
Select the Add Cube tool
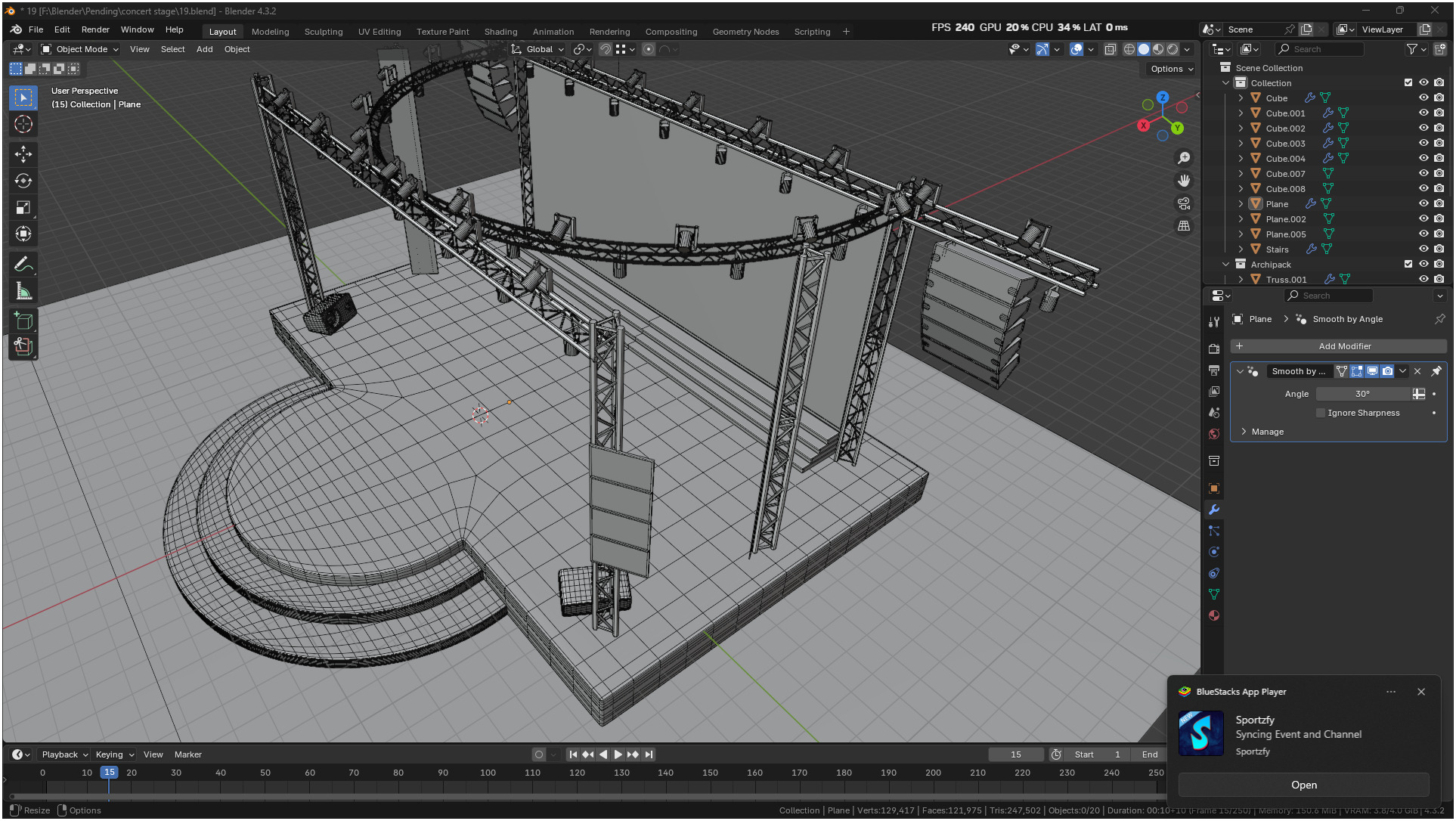point(23,321)
